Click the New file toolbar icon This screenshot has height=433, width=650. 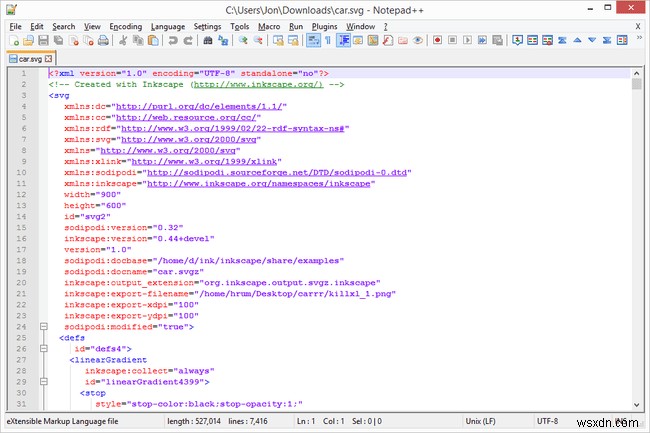pyautogui.click(x=13, y=41)
